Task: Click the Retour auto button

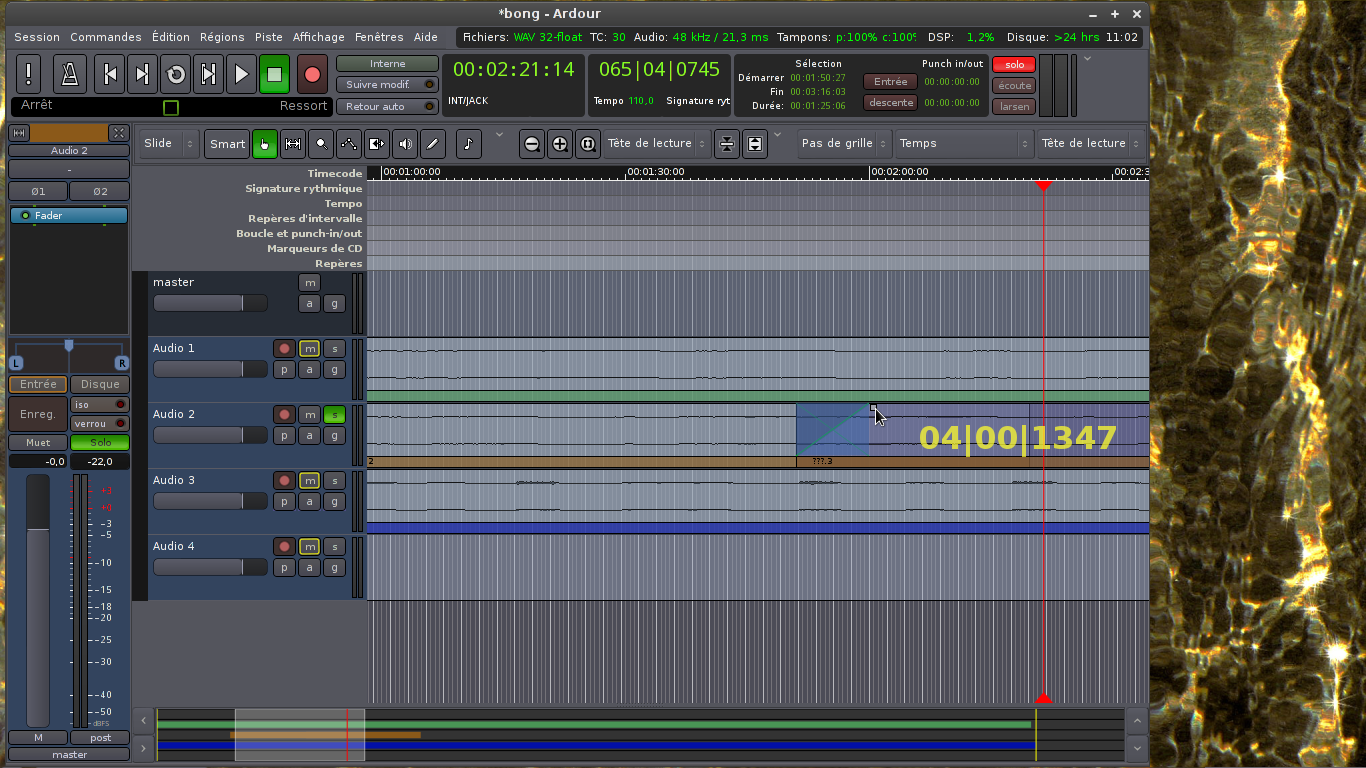Action: (x=386, y=107)
